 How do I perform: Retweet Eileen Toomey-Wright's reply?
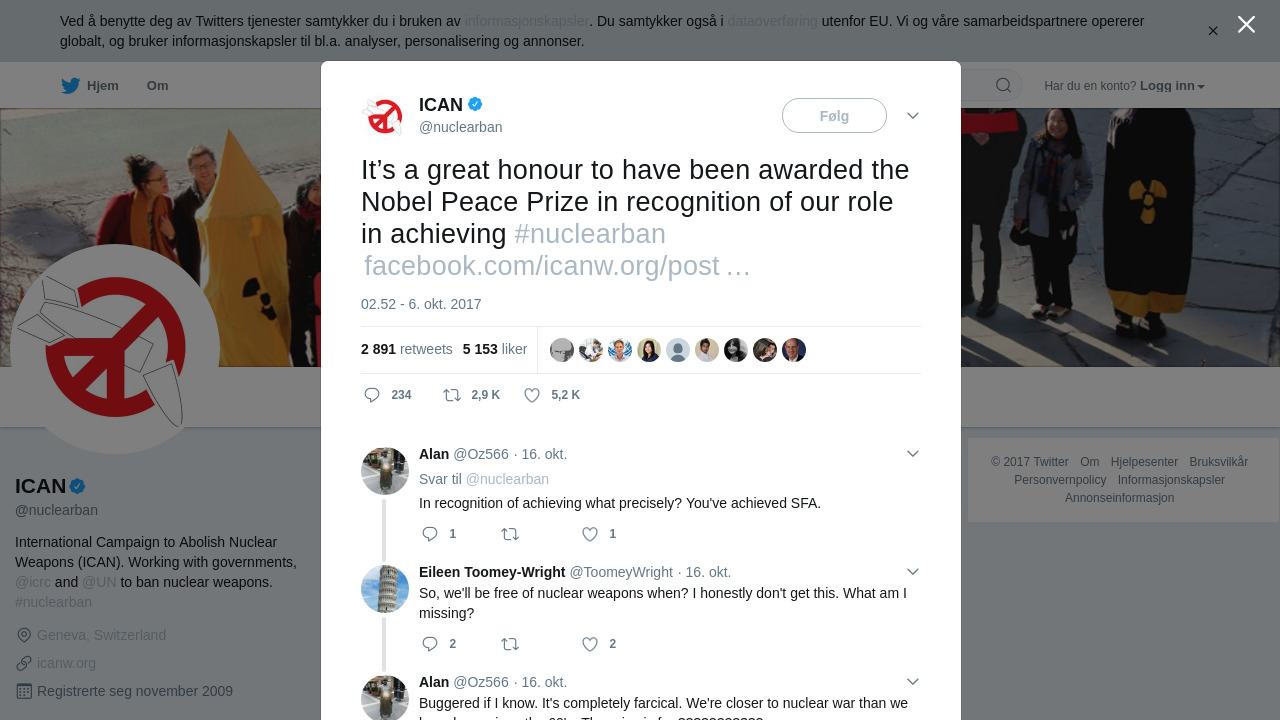510,644
